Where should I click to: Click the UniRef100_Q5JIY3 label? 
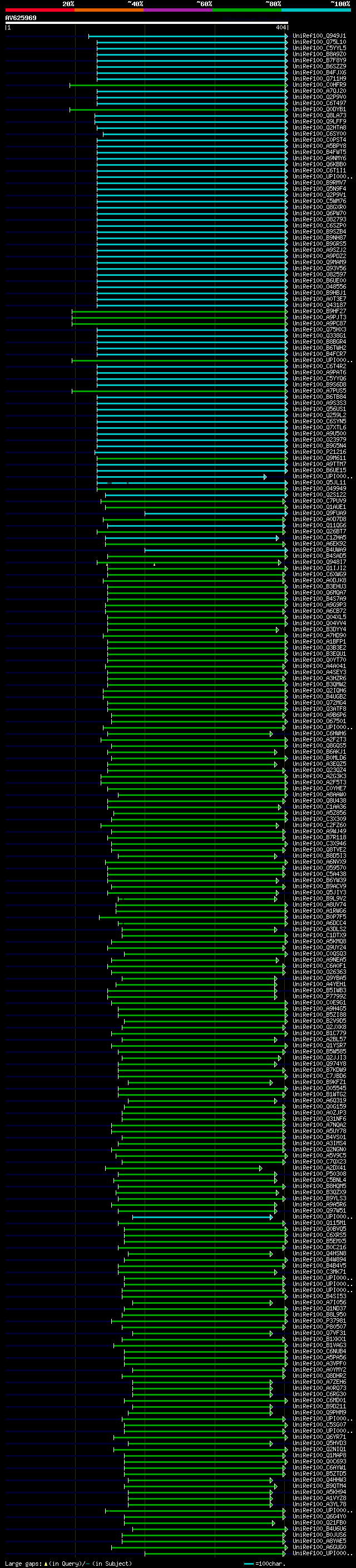tap(319, 892)
